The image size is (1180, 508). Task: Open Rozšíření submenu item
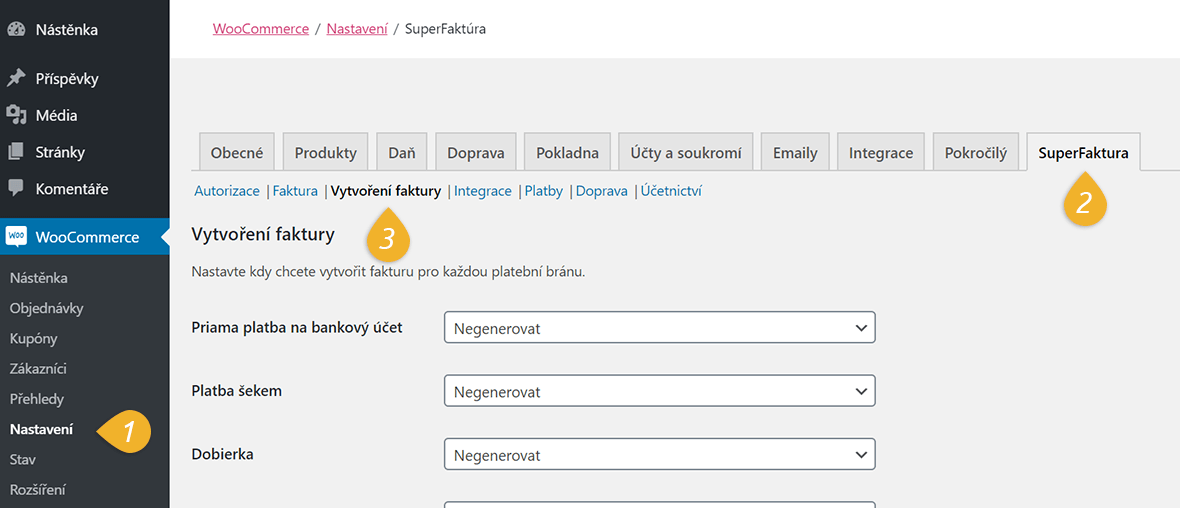point(38,489)
